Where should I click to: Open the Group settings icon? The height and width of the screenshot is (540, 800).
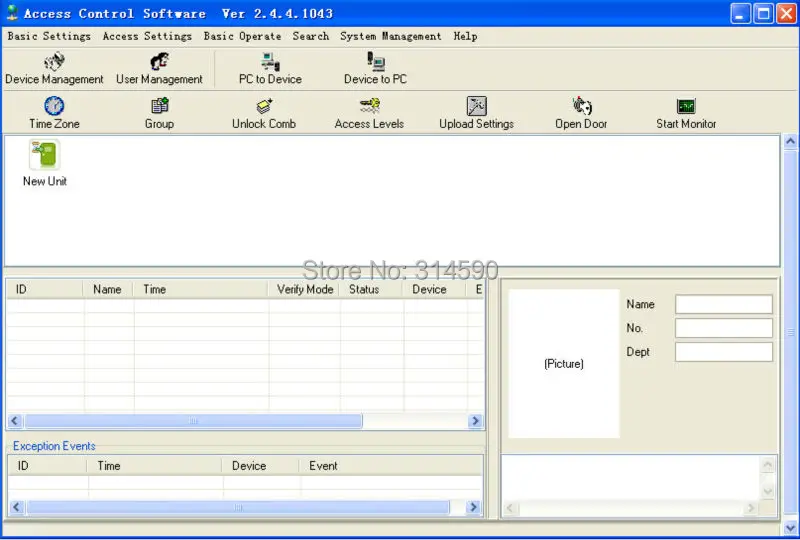[x=160, y=106]
